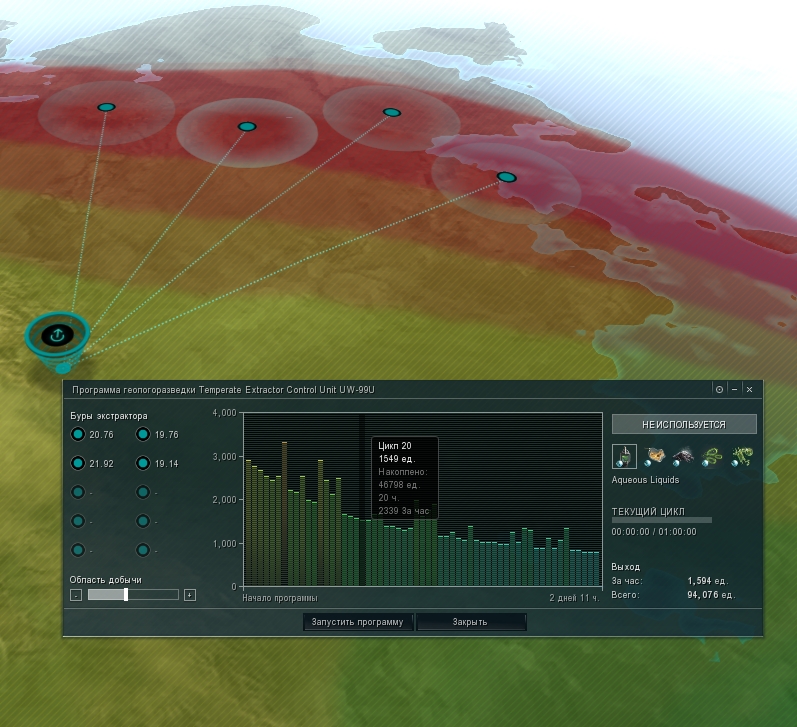797x727 pixels.
Task: Click the 'Буры экстрактора' section heading
Action: pos(109,416)
